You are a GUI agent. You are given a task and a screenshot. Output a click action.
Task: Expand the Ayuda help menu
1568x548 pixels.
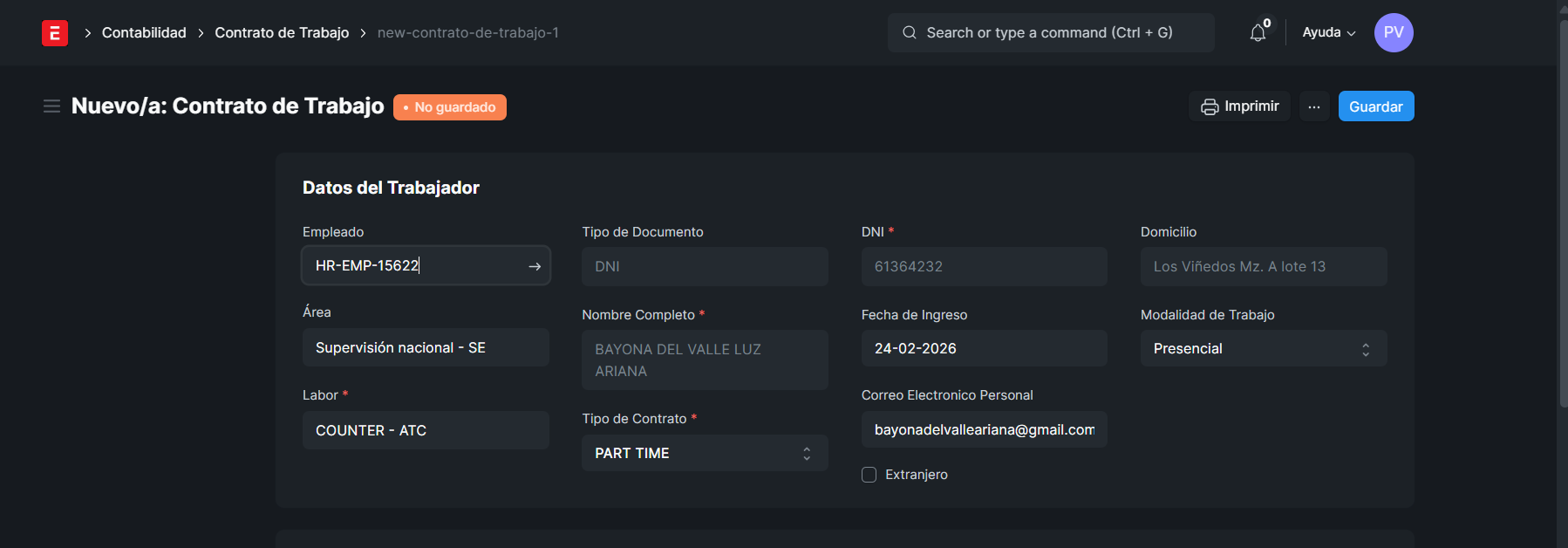point(1328,33)
